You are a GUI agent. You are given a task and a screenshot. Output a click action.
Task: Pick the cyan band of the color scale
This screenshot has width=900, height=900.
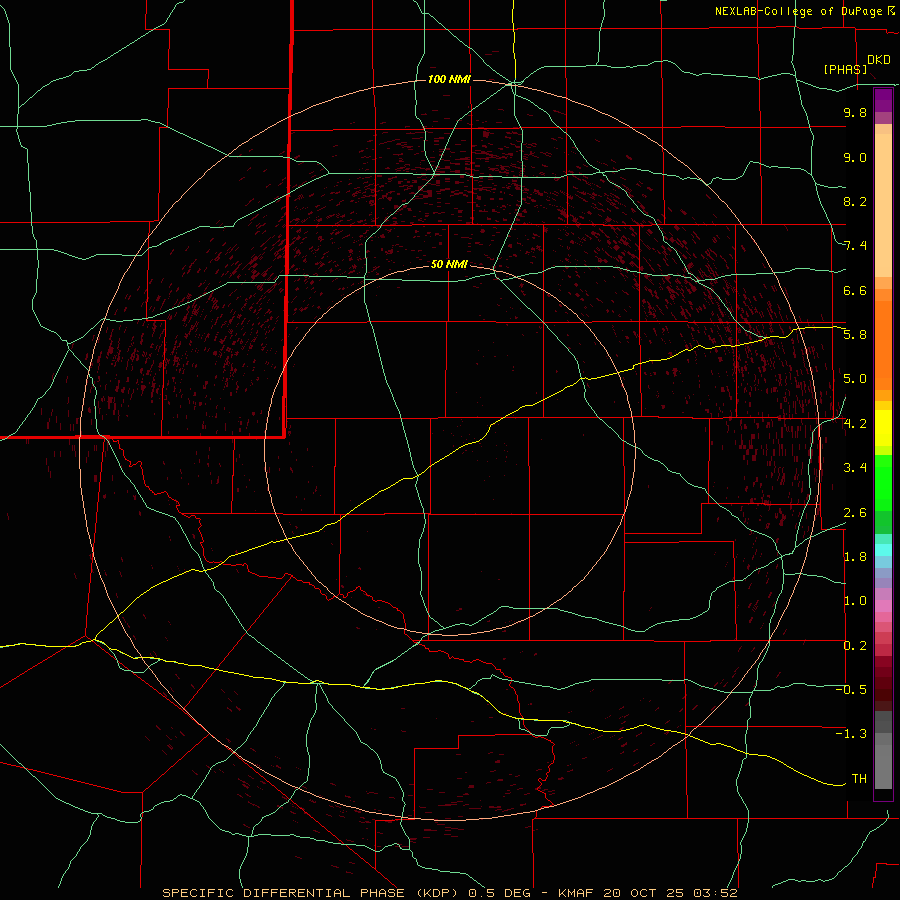click(x=883, y=550)
